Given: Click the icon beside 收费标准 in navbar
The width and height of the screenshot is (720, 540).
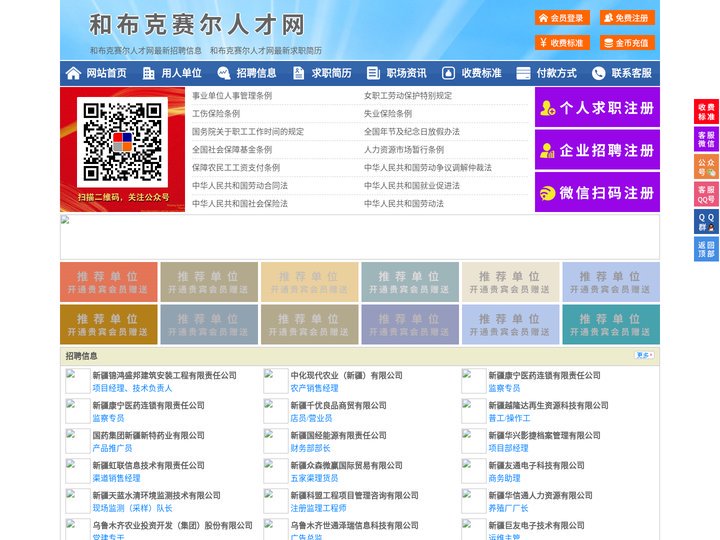Looking at the screenshot, I should tap(448, 73).
